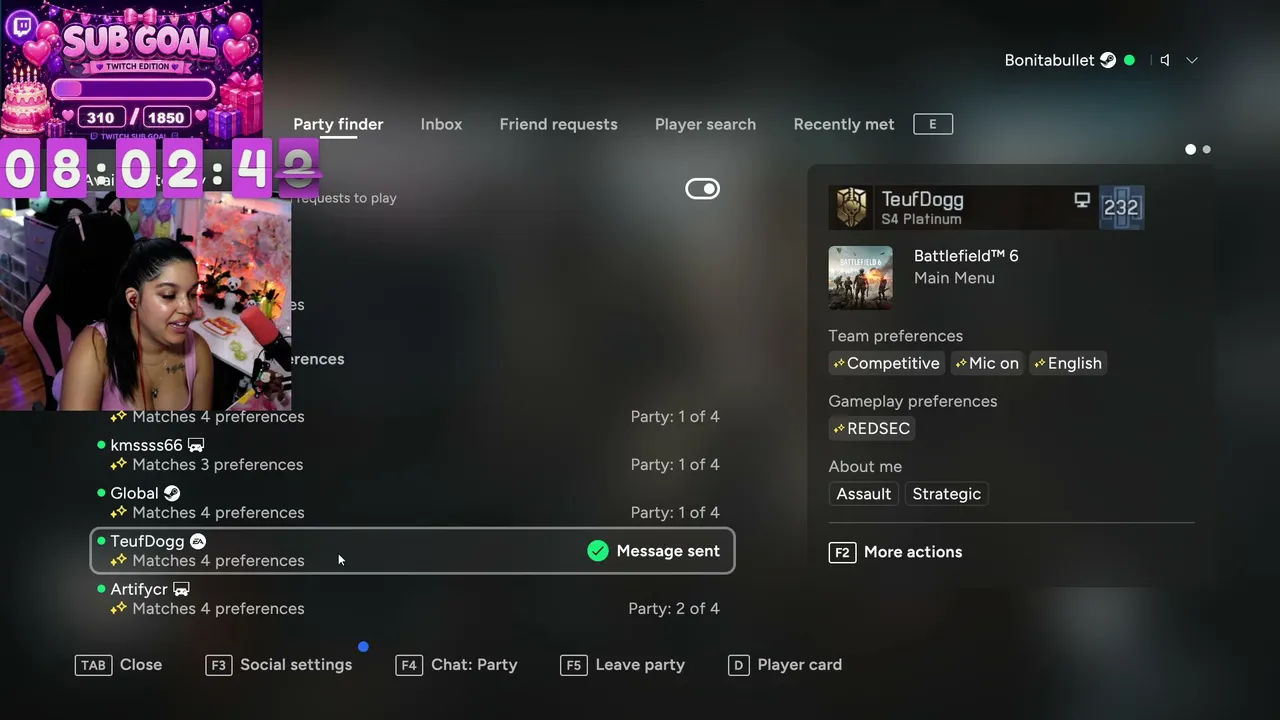
Task: Click the Bonitabullet username
Action: (1049, 60)
